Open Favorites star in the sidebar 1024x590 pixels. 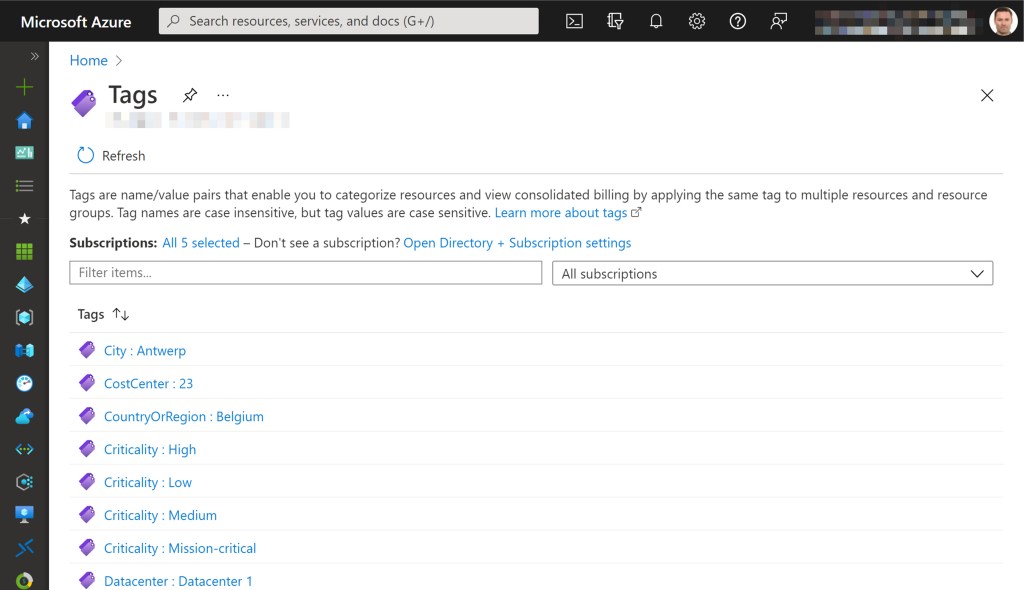click(24, 218)
